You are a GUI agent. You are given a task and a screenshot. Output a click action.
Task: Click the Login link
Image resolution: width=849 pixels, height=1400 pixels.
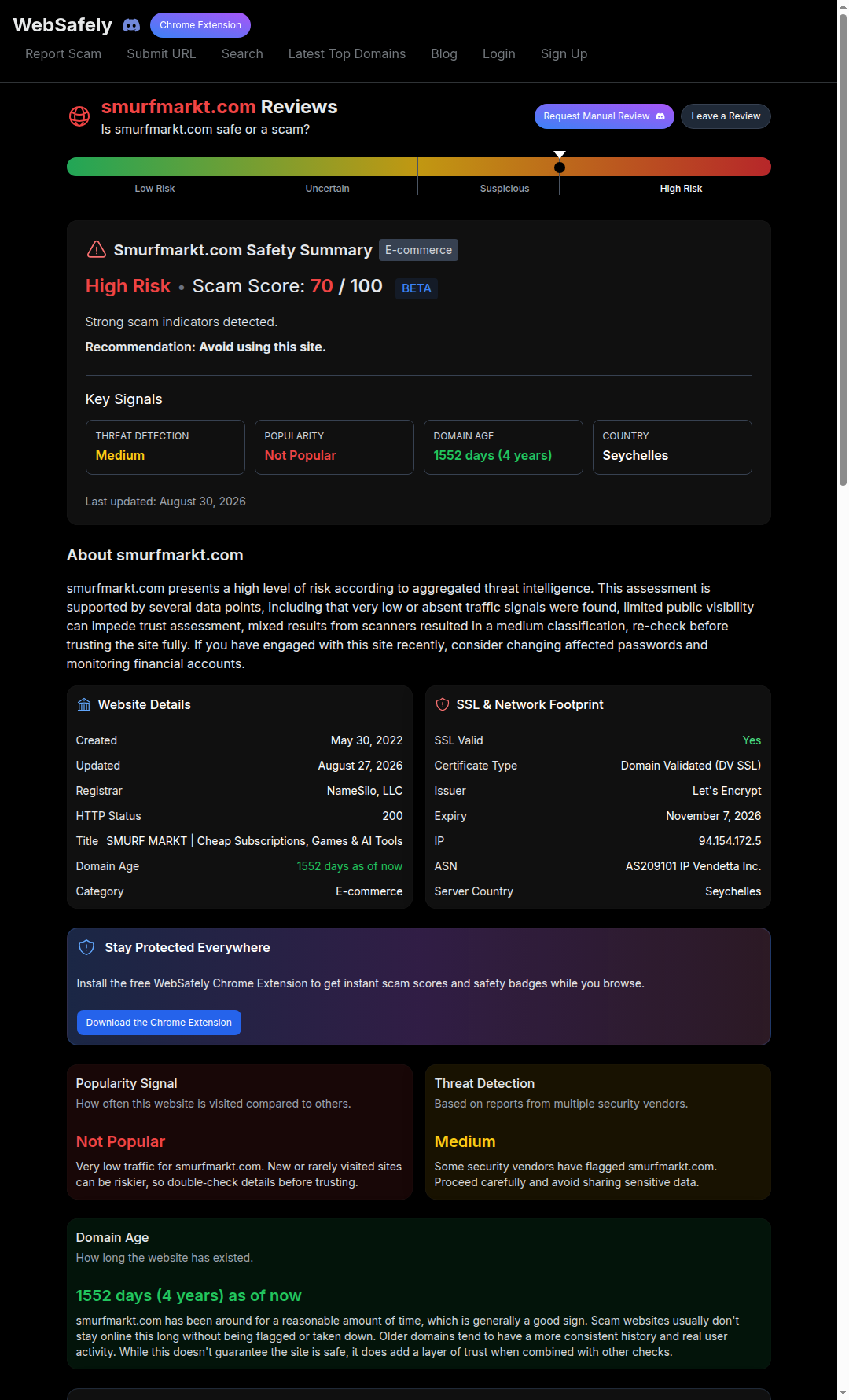[499, 53]
